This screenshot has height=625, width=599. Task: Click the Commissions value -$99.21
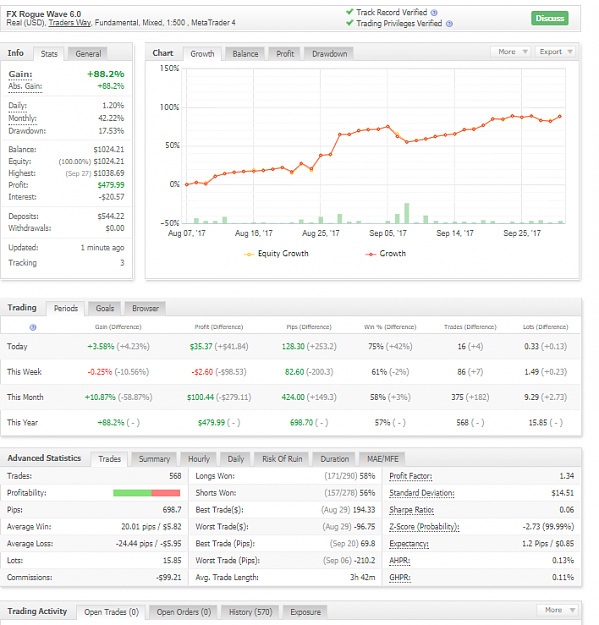pos(169,577)
